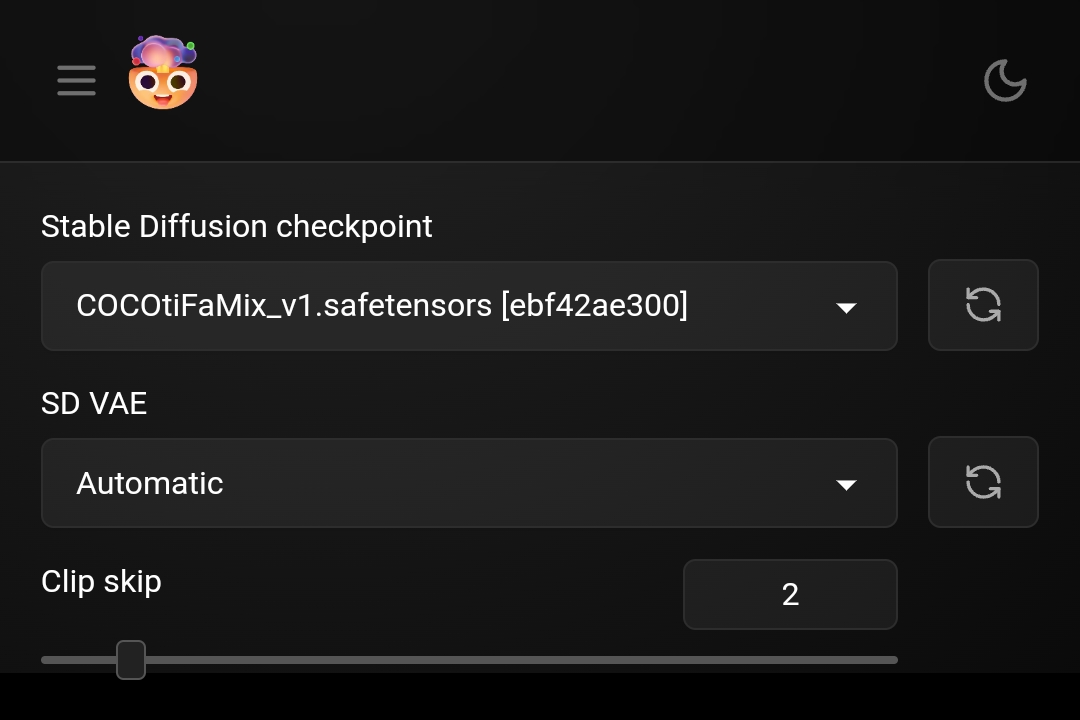The image size is (1080, 720).
Task: Click the reload icon beside the VAE selector
Action: 983,482
